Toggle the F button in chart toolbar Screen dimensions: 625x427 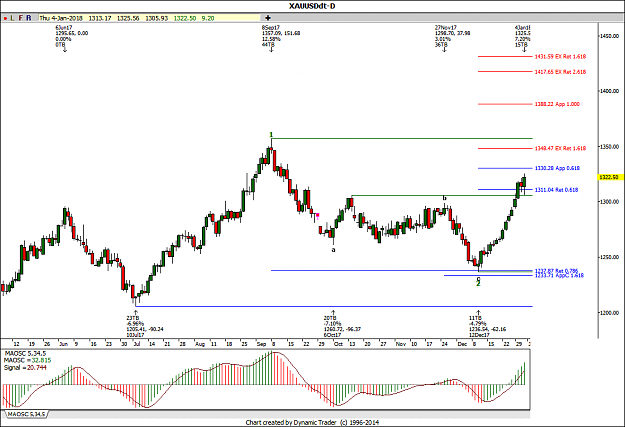pyautogui.click(x=20, y=18)
